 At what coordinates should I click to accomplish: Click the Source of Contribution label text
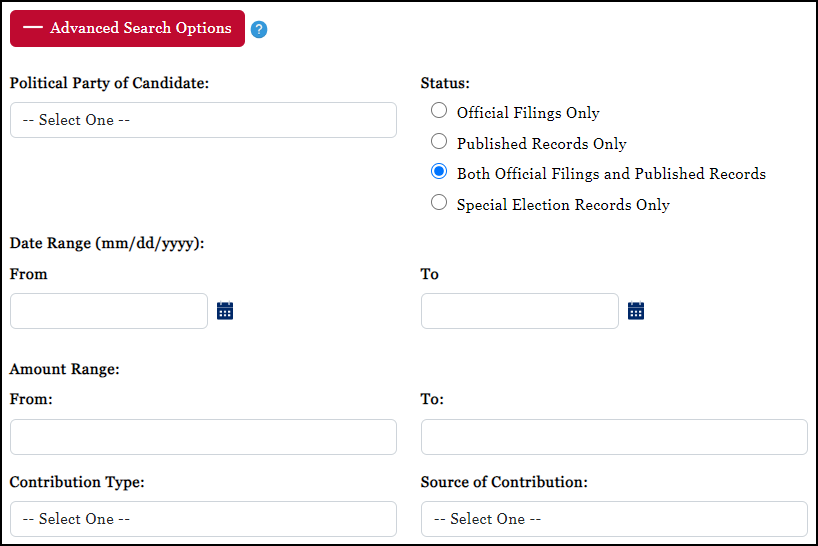(504, 482)
